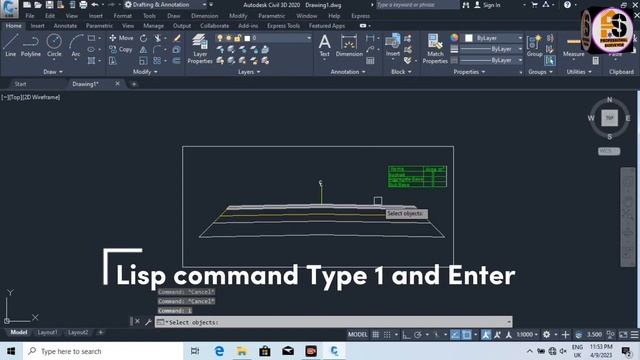Click the Quick Calculator icon in Utilities
Screen dimensions: 640x360
596,61
